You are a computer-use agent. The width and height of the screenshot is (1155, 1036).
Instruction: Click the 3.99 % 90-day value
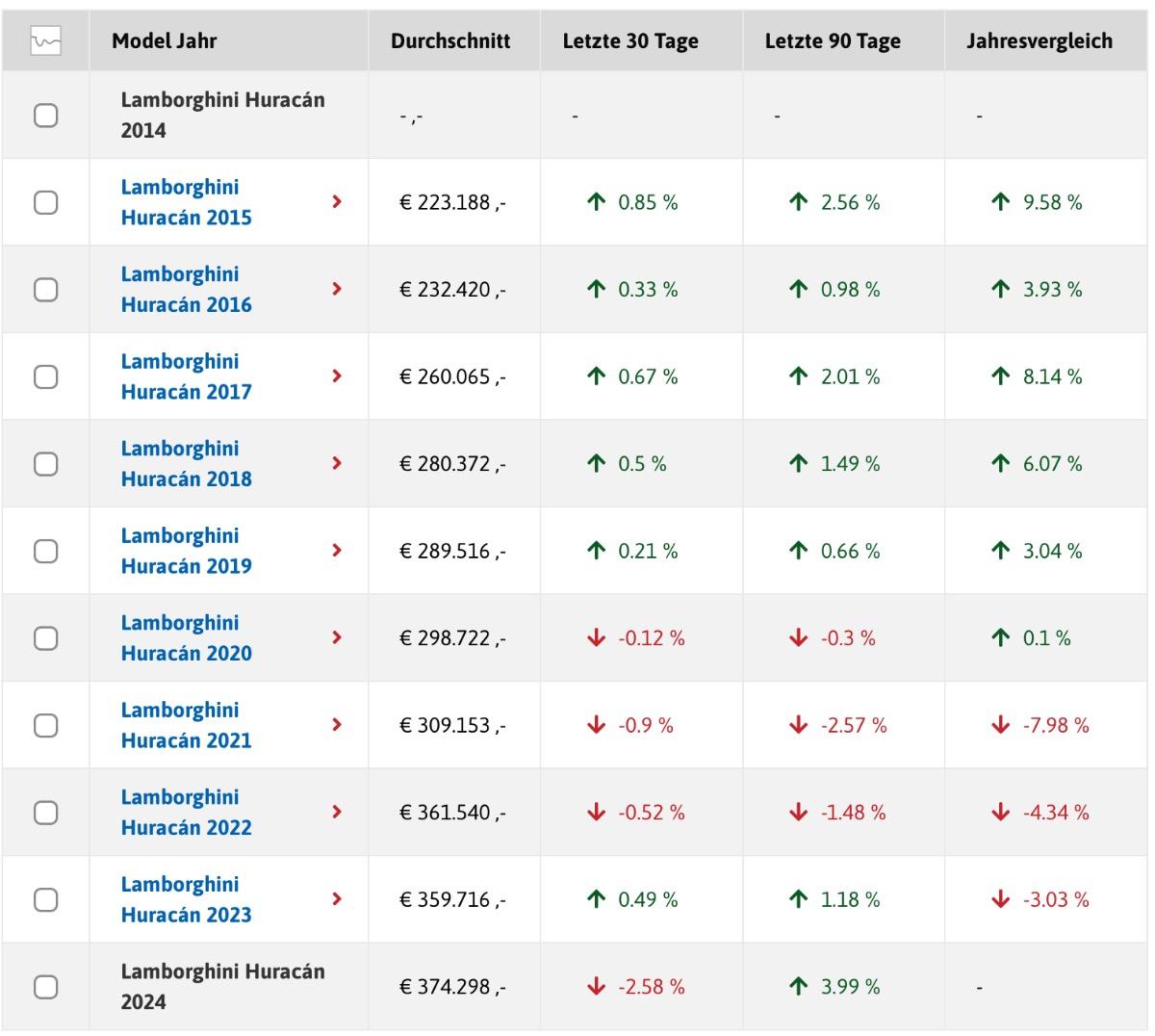850,987
